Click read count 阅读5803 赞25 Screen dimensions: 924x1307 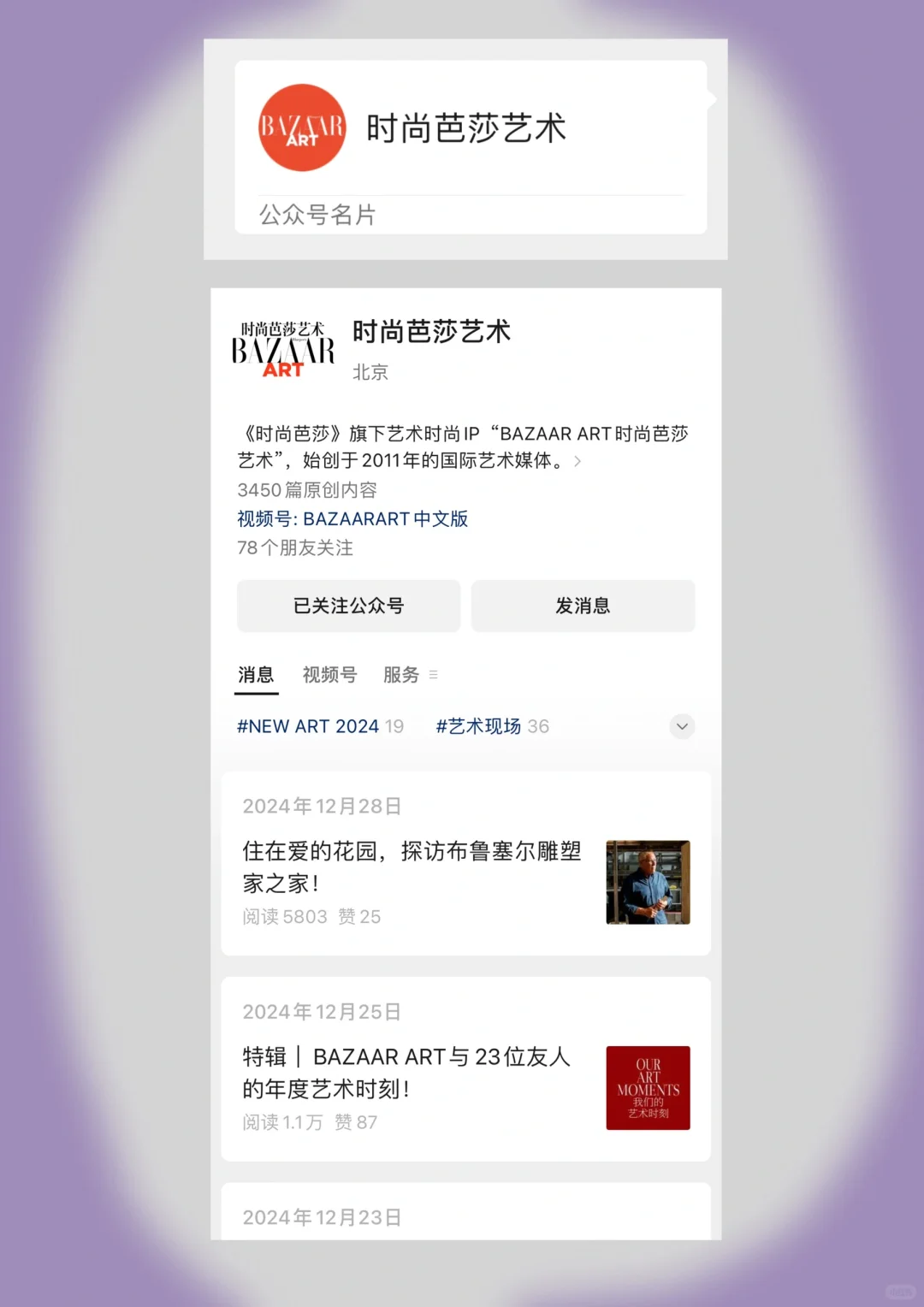pyautogui.click(x=311, y=917)
